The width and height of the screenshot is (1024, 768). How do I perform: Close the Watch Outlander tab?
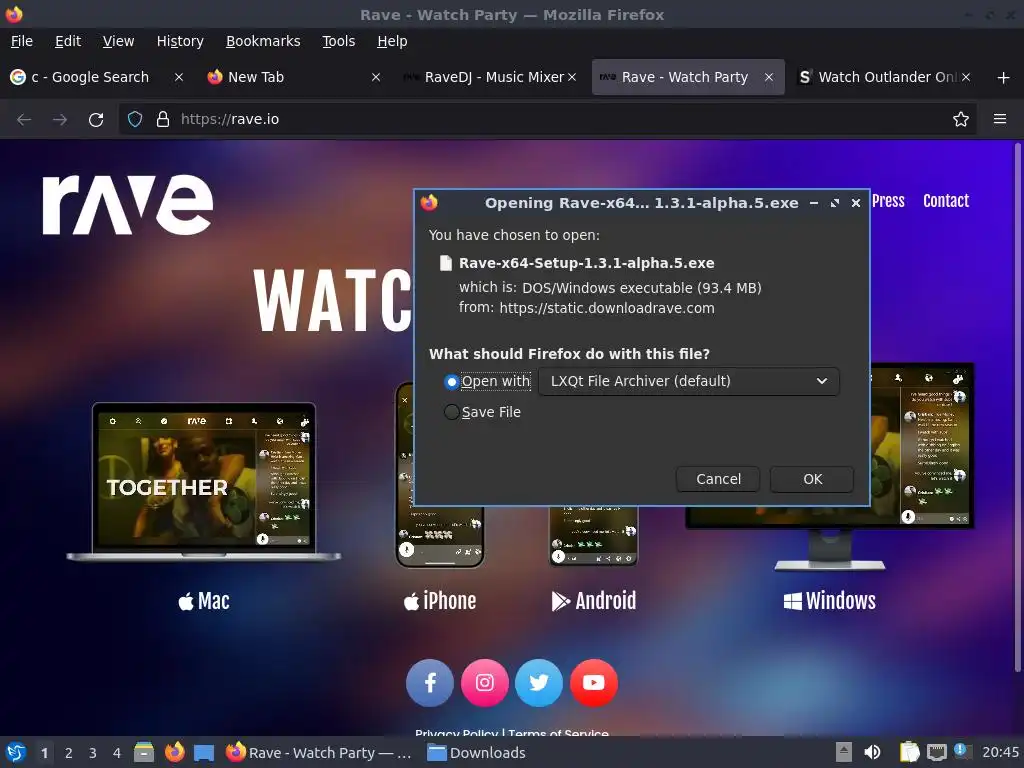[x=966, y=77]
